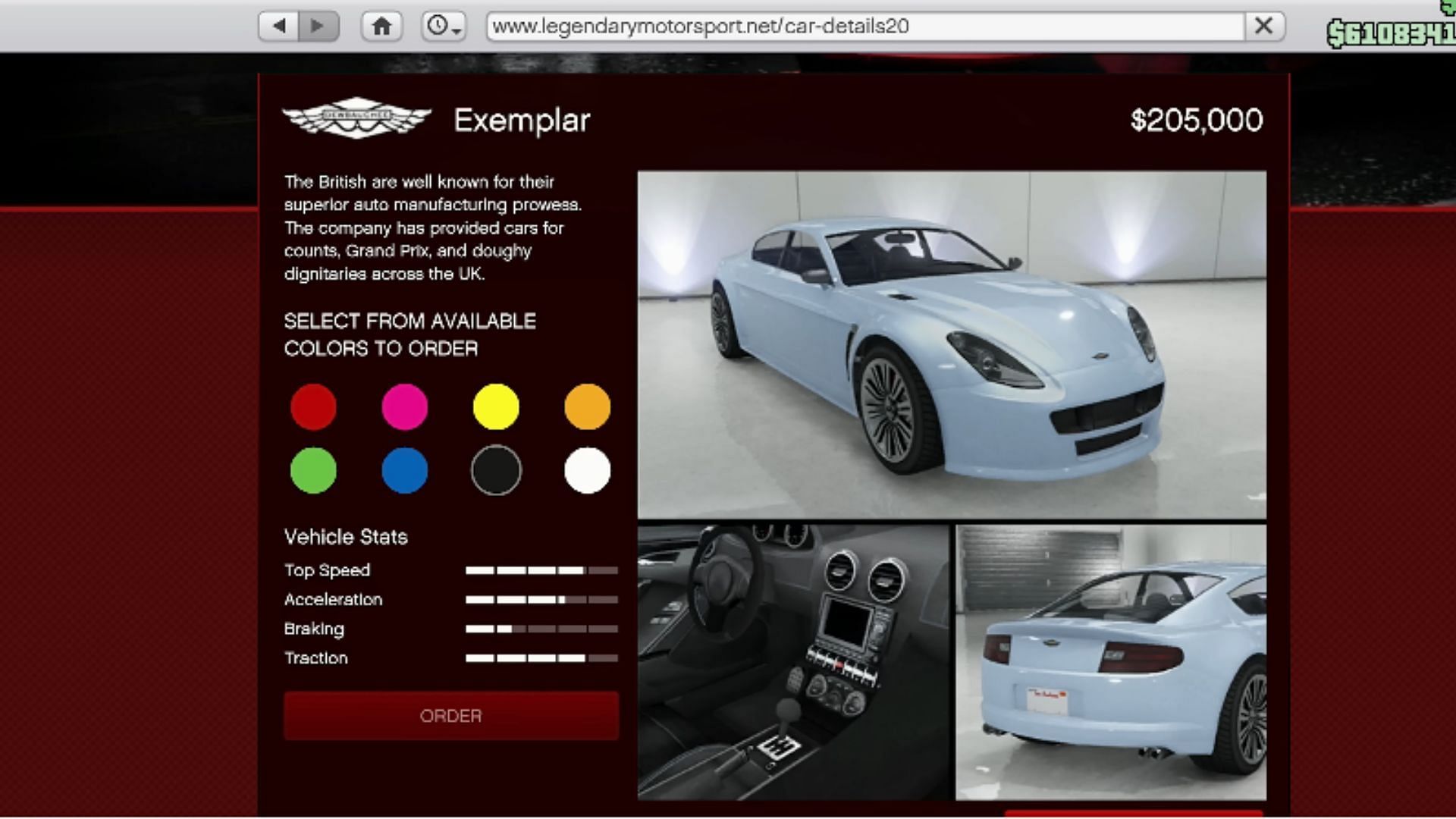Select the pink color swatch
The height and width of the screenshot is (819, 1456).
click(x=405, y=407)
